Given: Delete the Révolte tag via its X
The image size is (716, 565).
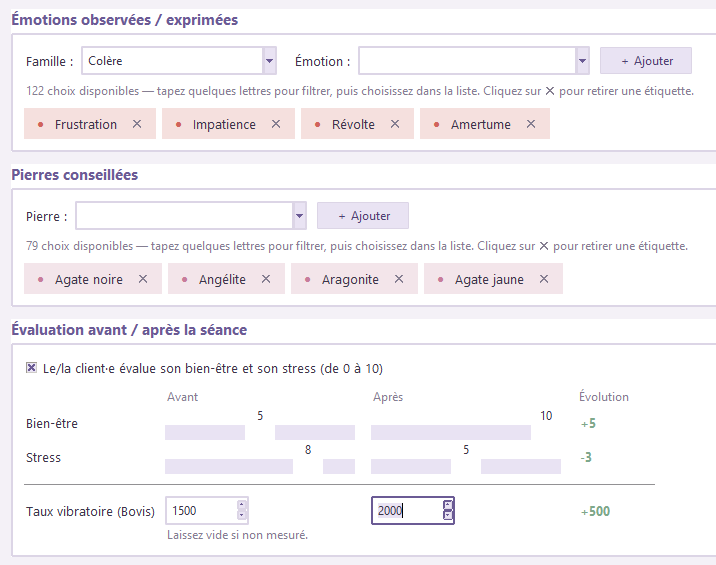Looking at the screenshot, I should pos(395,124).
